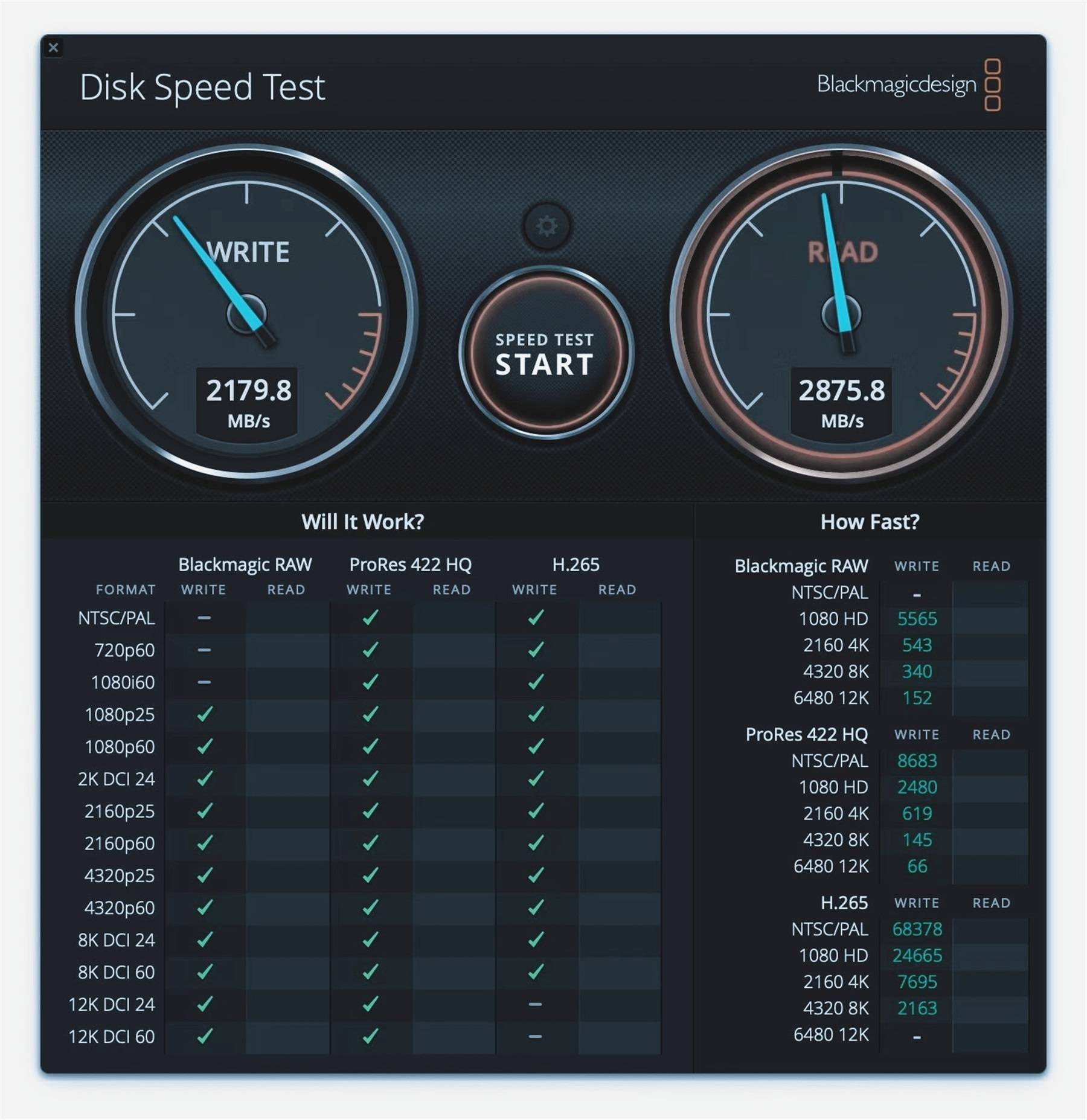Image resolution: width=1087 pixels, height=1120 pixels.
Task: Click Blackmagic RAW write checkmark for 12K DCI 24
Action: [x=205, y=1004]
